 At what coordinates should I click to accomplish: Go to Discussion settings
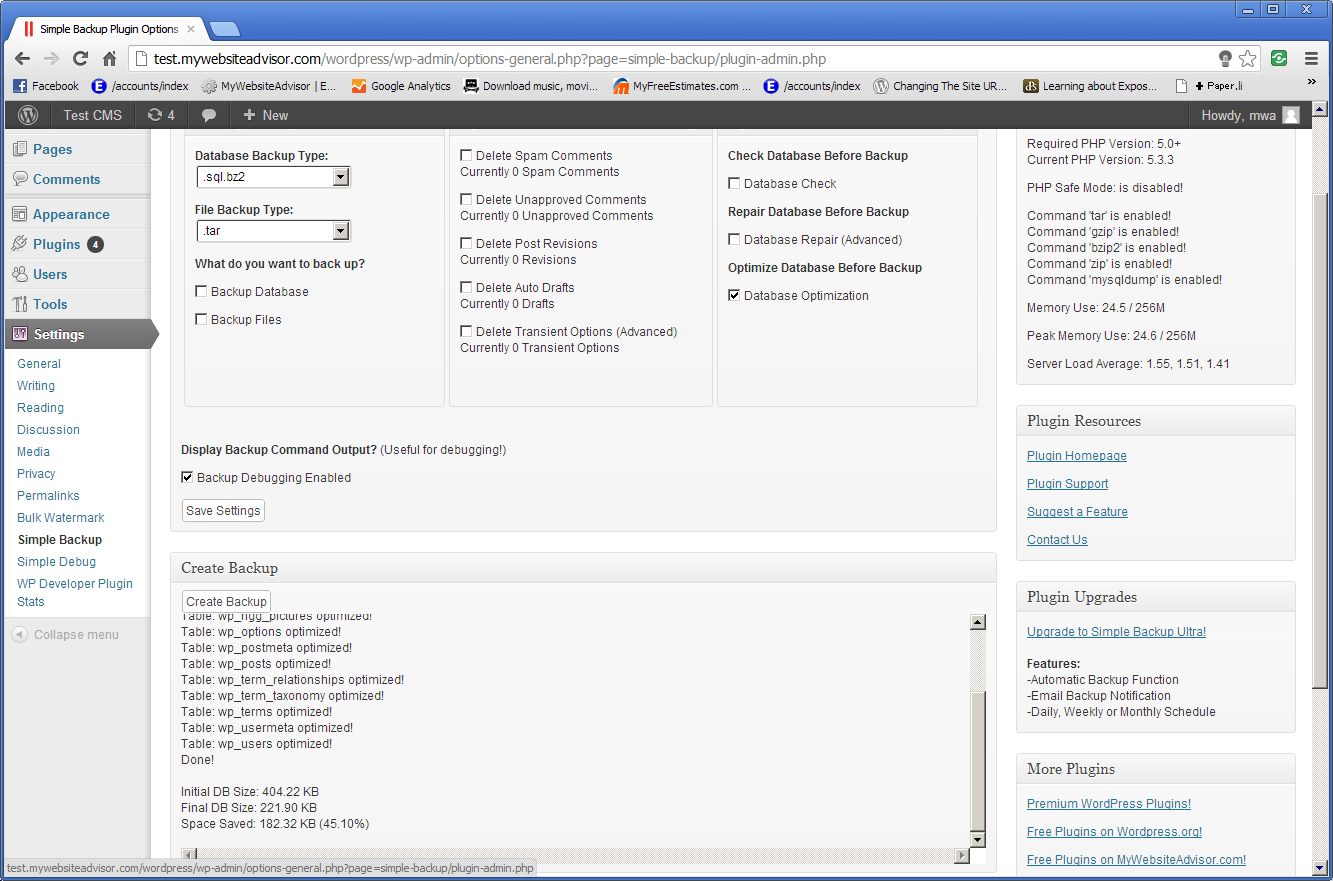click(48, 430)
